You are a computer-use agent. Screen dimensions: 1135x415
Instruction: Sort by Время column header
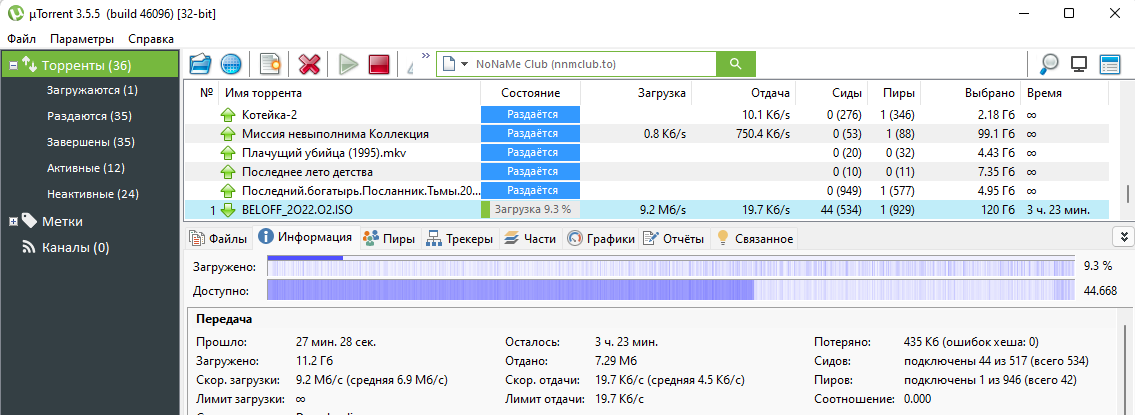point(1065,93)
